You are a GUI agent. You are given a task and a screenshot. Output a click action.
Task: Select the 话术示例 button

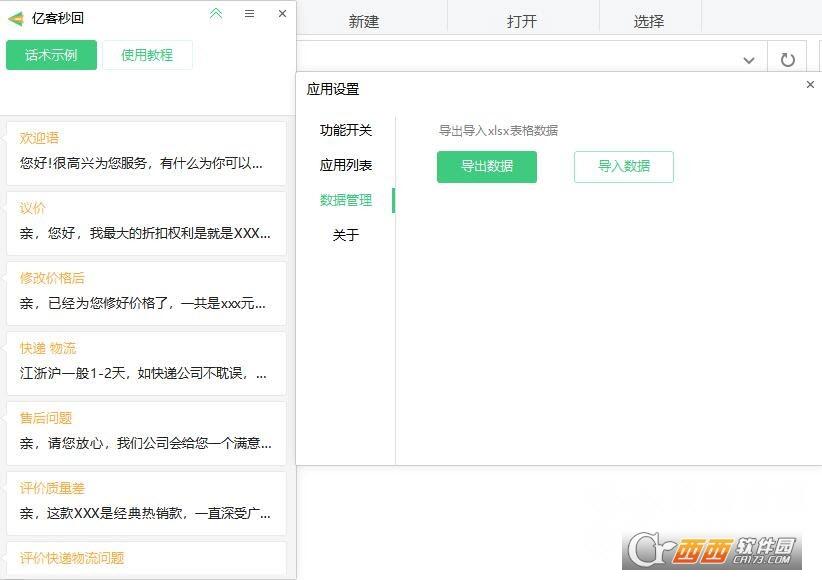(51, 55)
